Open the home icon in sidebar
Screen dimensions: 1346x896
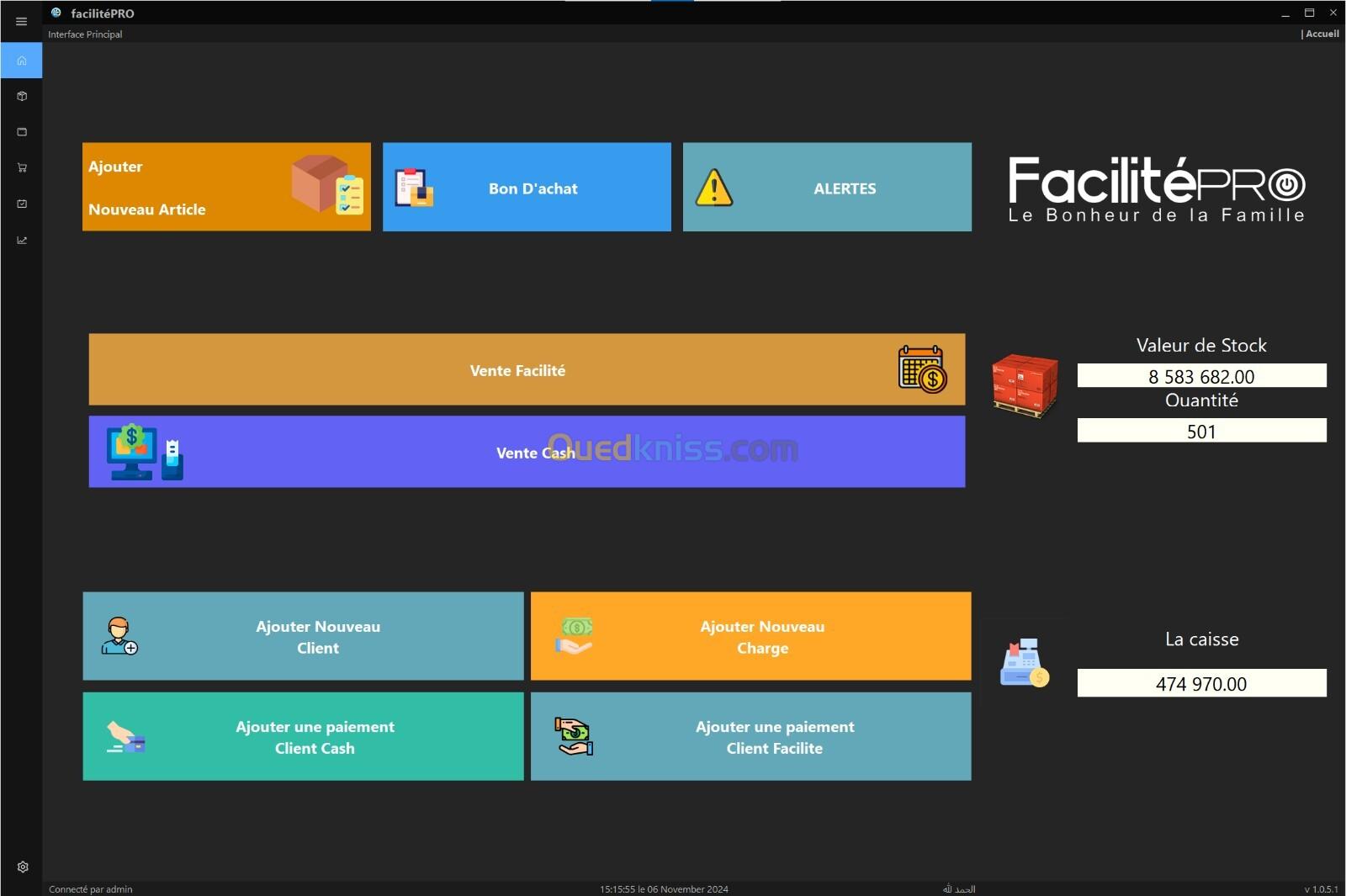[x=22, y=61]
